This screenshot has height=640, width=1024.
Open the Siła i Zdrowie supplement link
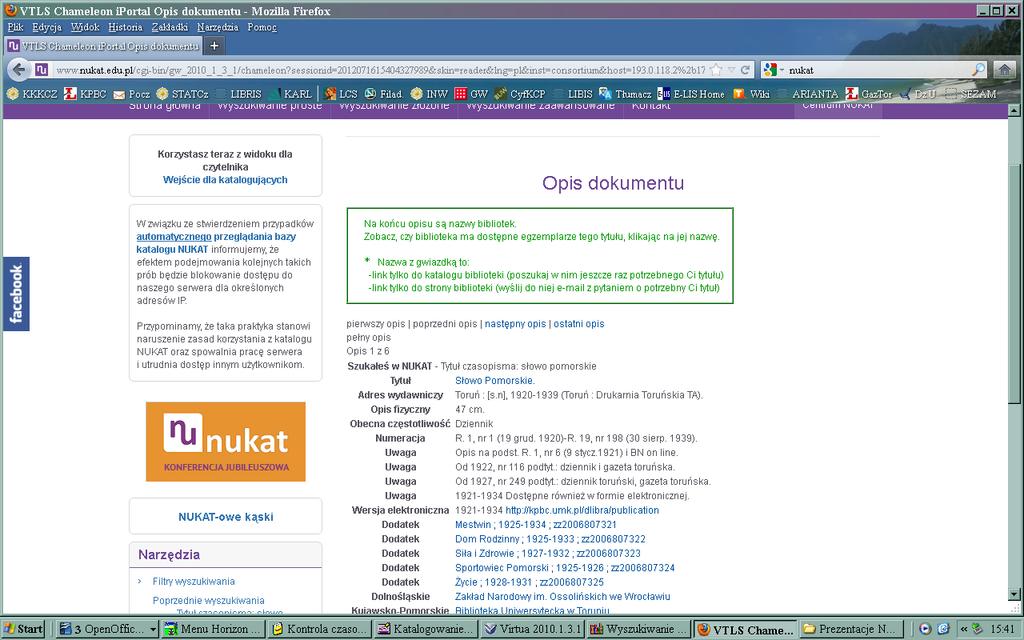[547, 553]
